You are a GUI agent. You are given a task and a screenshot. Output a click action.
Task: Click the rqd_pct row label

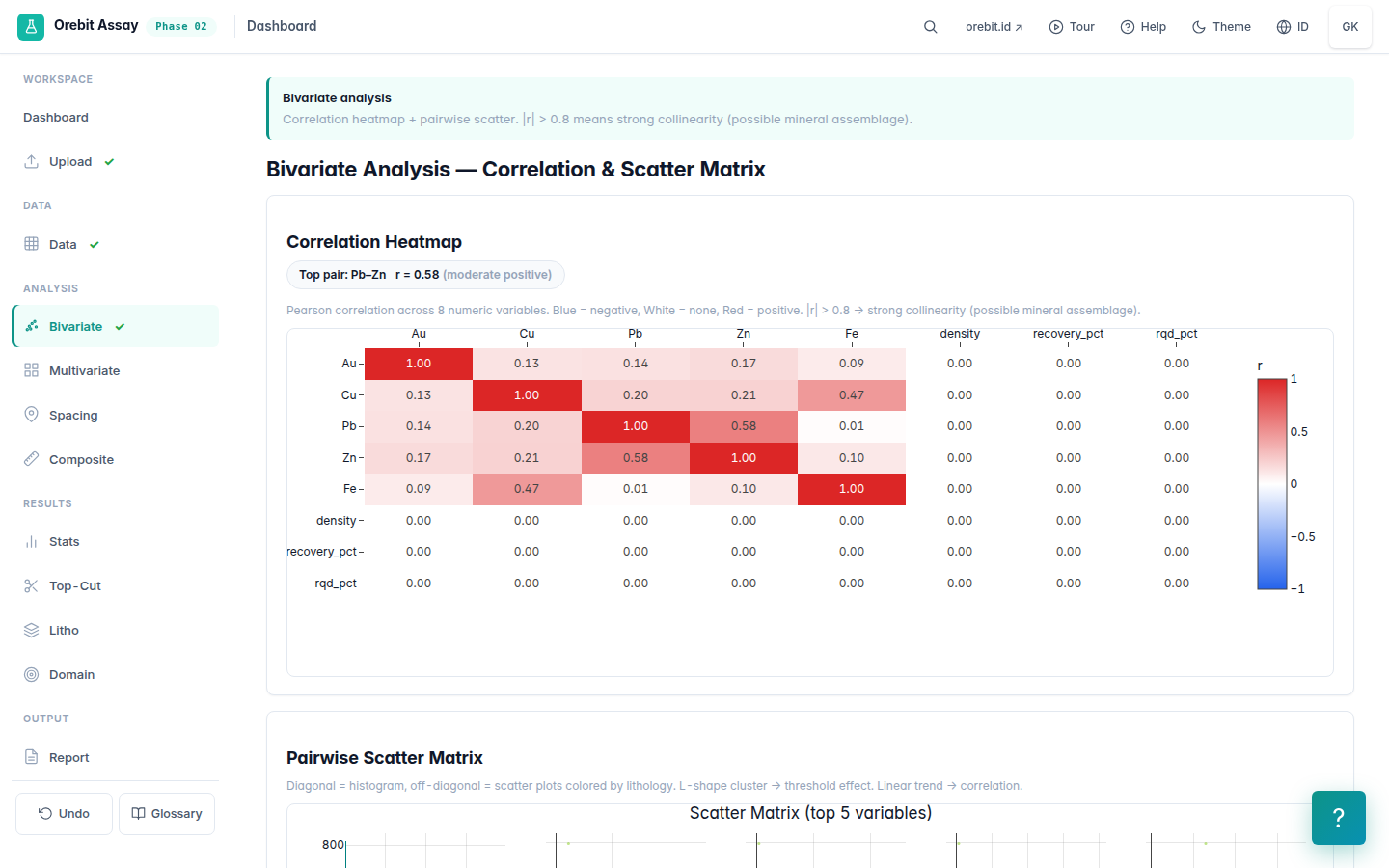(x=336, y=583)
